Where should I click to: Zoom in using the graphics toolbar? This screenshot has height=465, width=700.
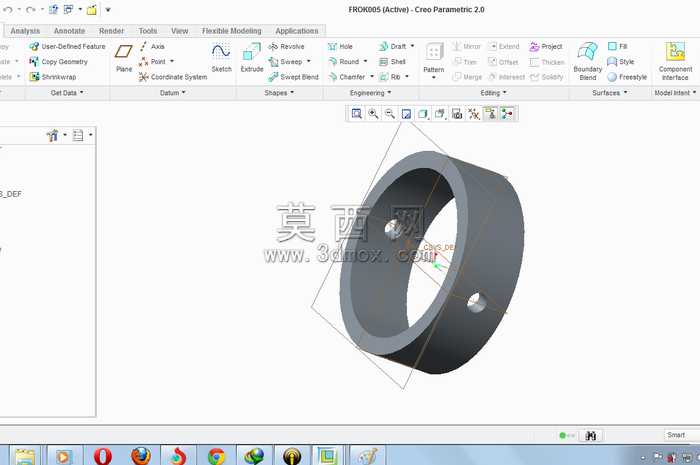coord(373,114)
